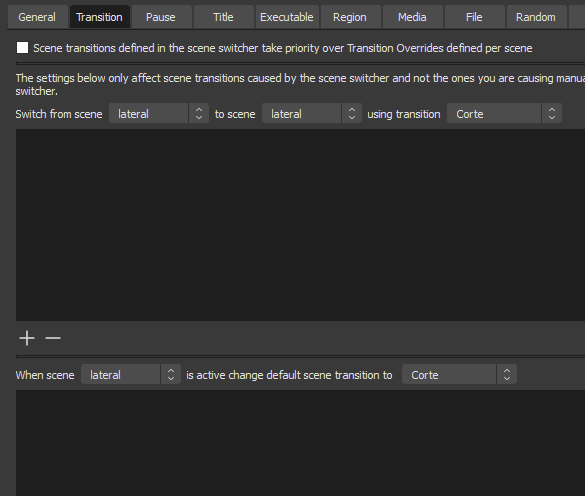Switch to the Pause tab
The height and width of the screenshot is (496, 585).
(161, 17)
